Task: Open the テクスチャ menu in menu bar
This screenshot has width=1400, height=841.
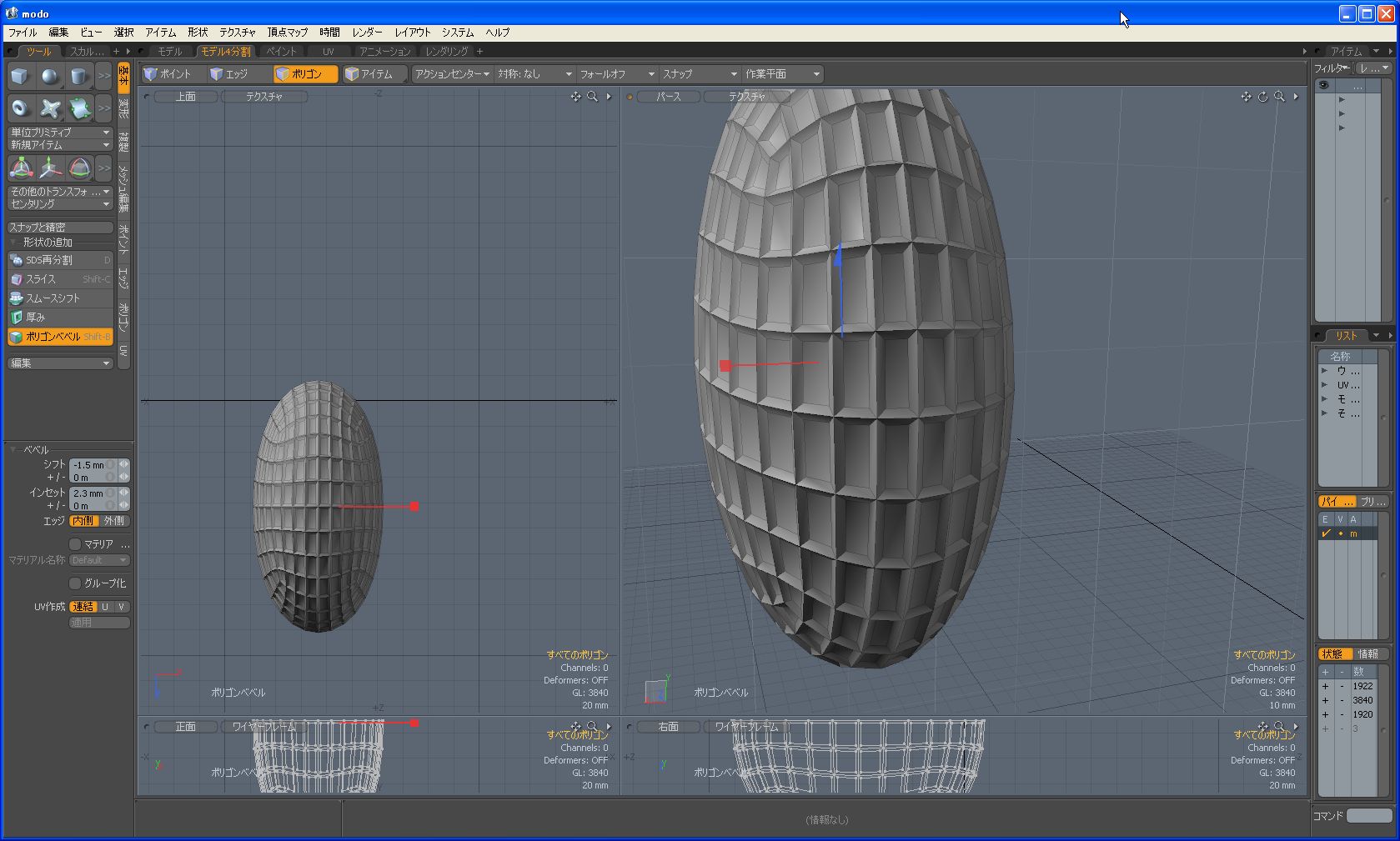Action: [x=237, y=33]
